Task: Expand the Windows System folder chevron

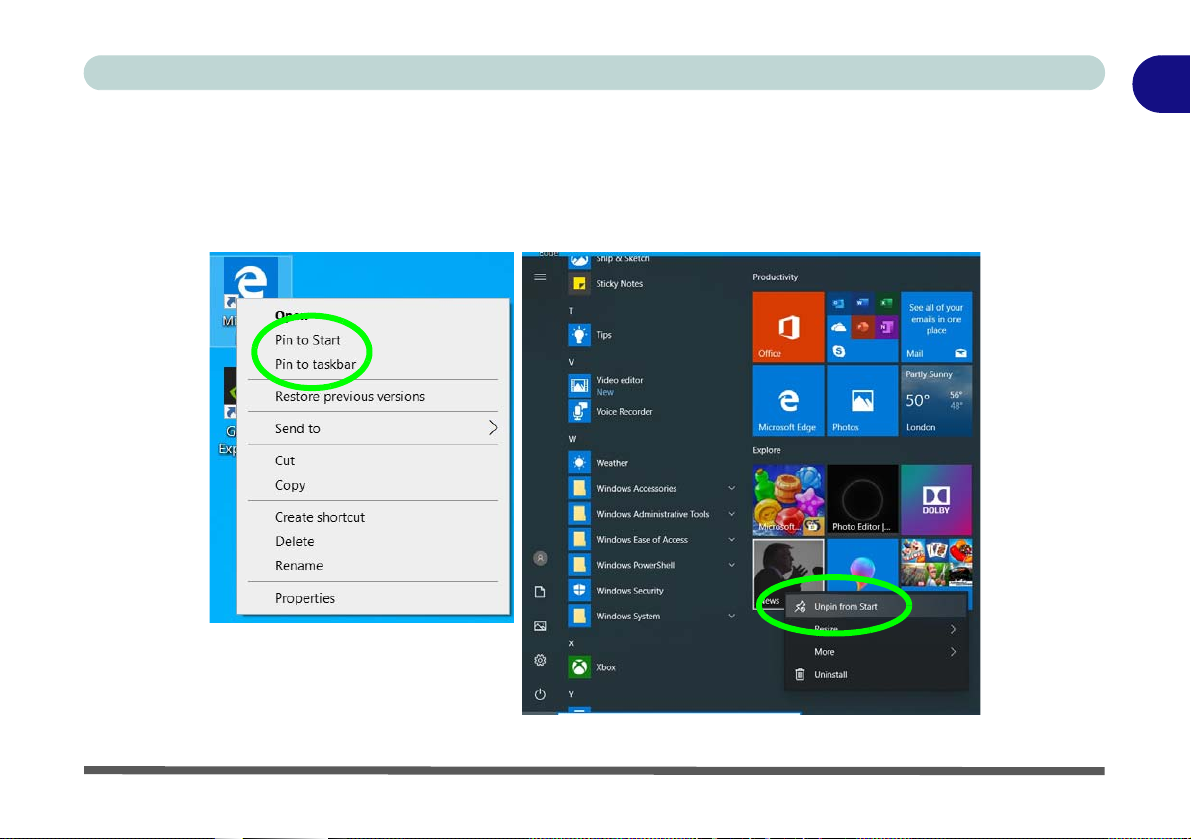Action: 731,616
